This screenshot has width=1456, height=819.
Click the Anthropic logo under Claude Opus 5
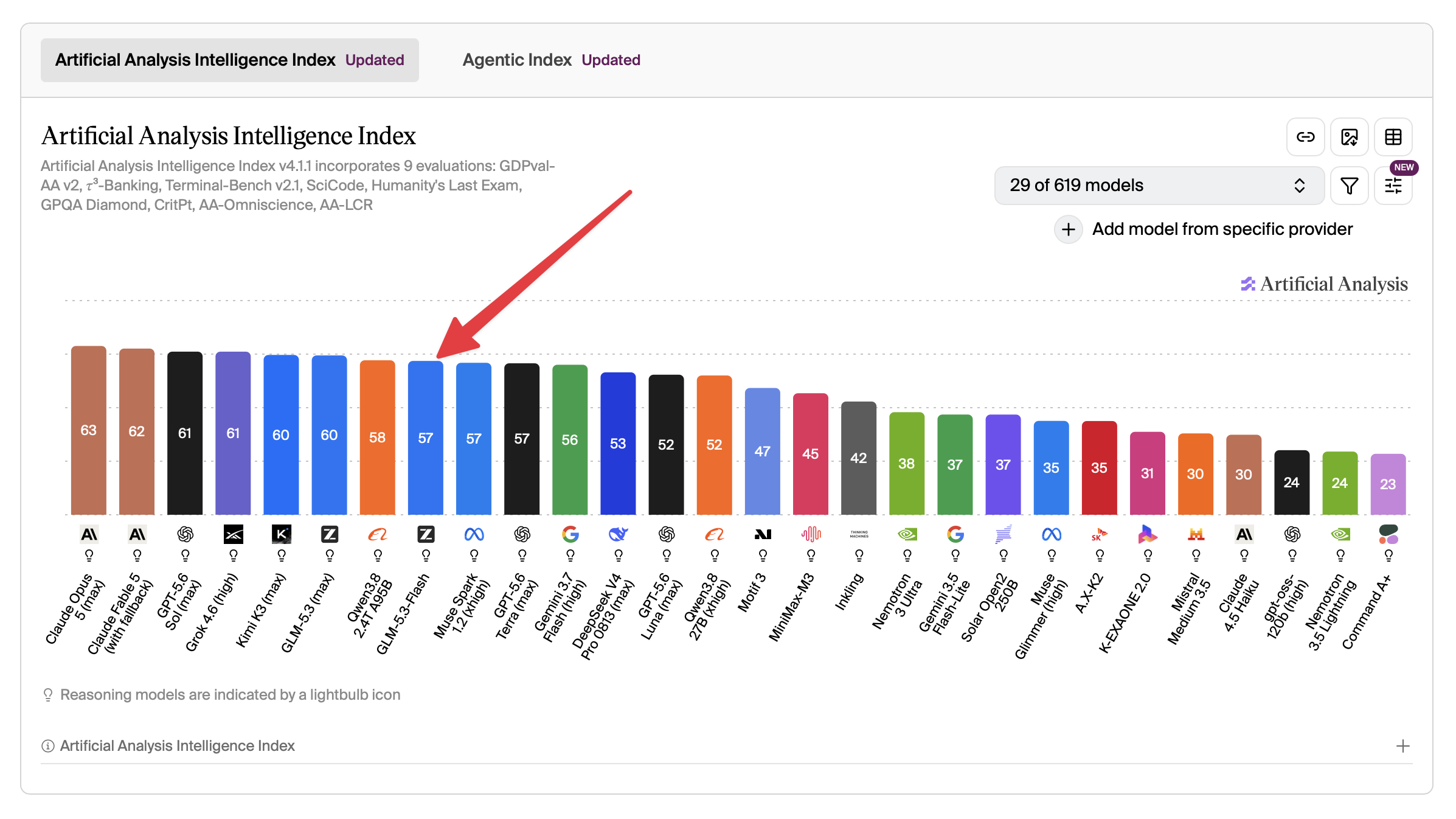coord(89,534)
